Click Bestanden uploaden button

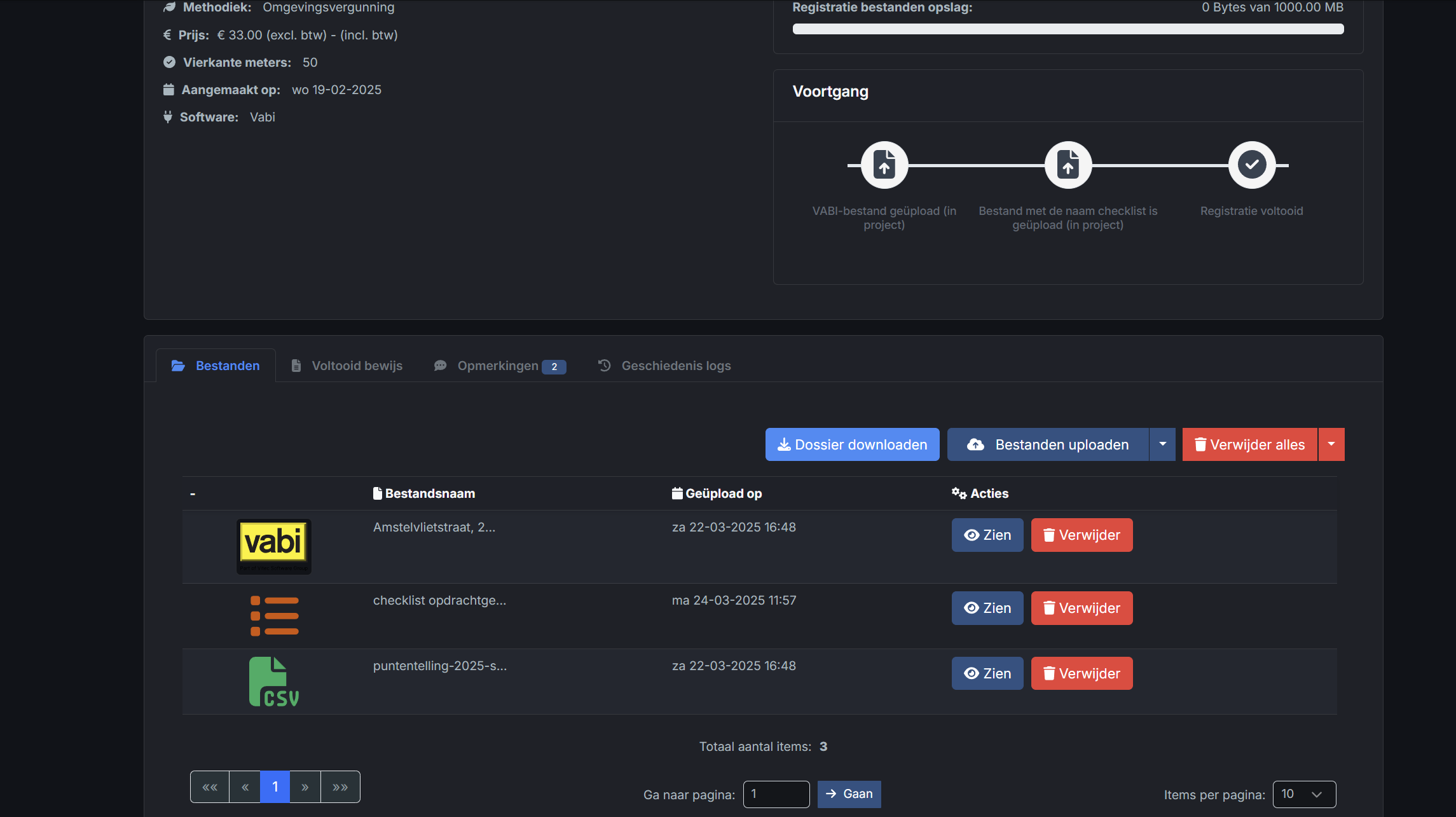pos(1048,444)
